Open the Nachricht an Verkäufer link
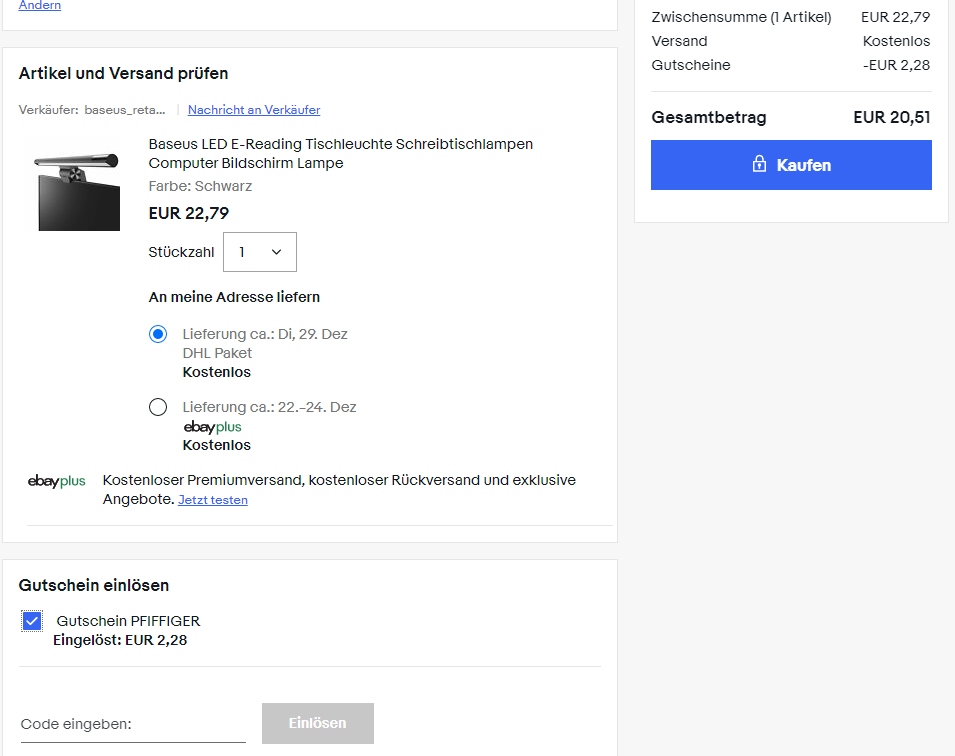 [x=254, y=110]
